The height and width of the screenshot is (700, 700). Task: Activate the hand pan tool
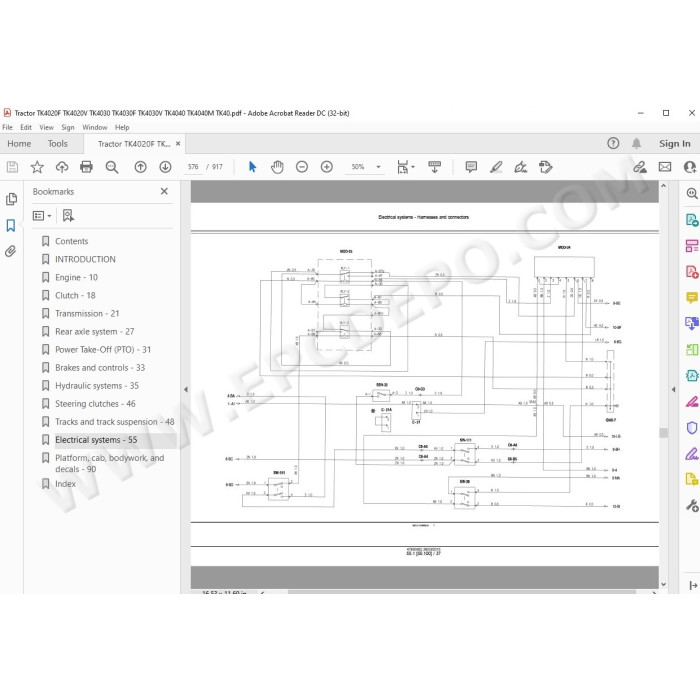tap(277, 167)
